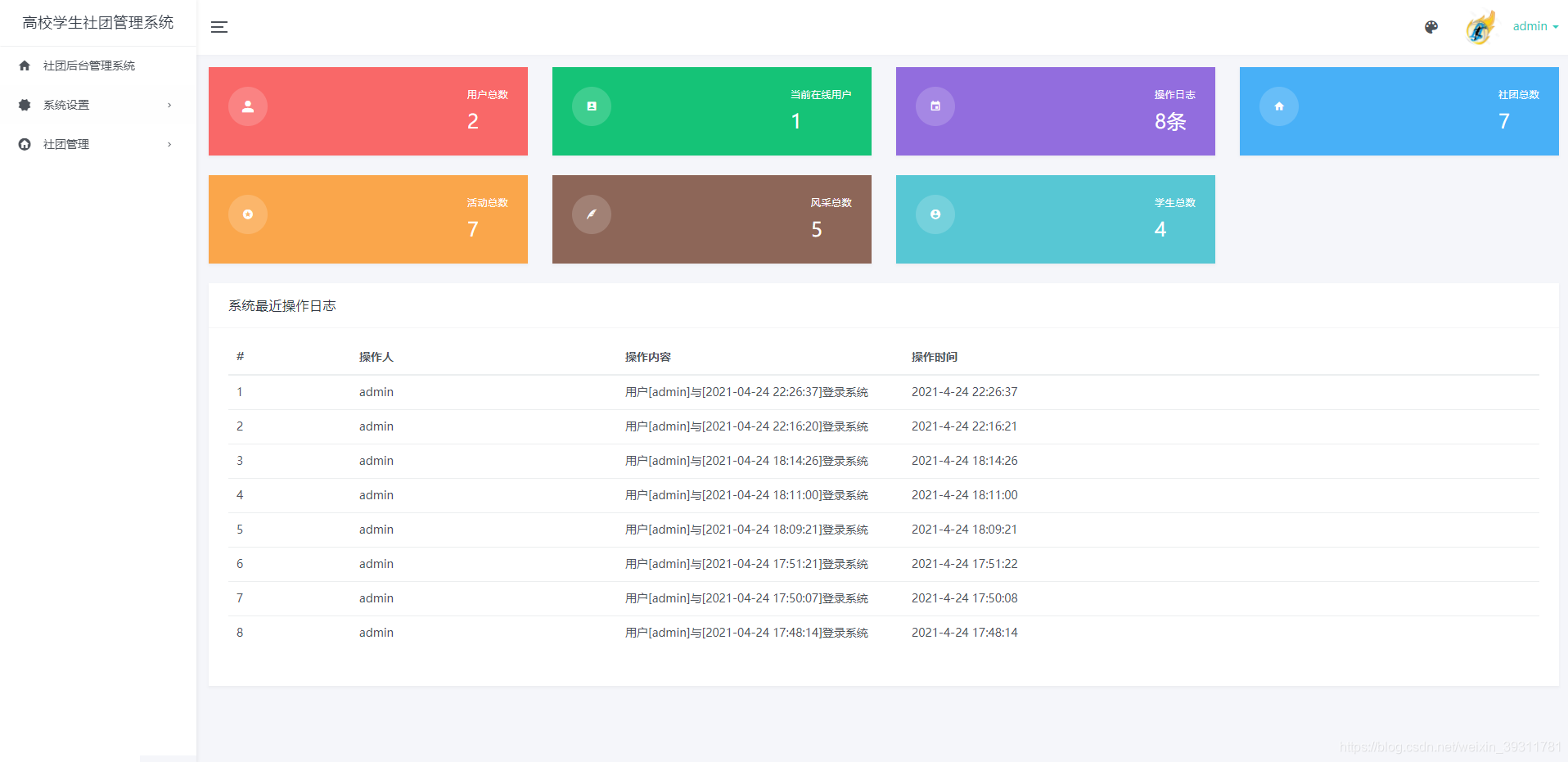Click the 用户总数 label
The width and height of the screenshot is (1568, 762).
488,95
